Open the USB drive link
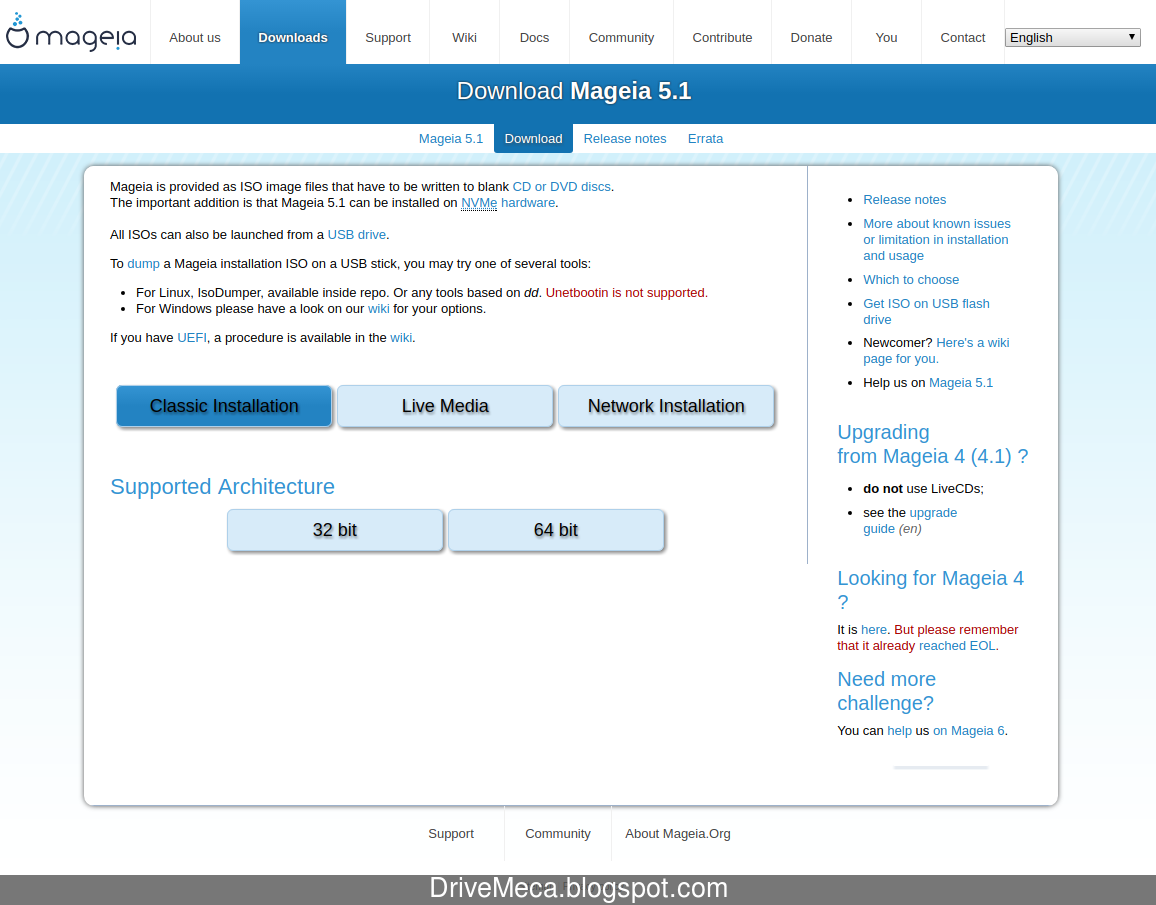This screenshot has width=1156, height=905. pyautogui.click(x=357, y=234)
